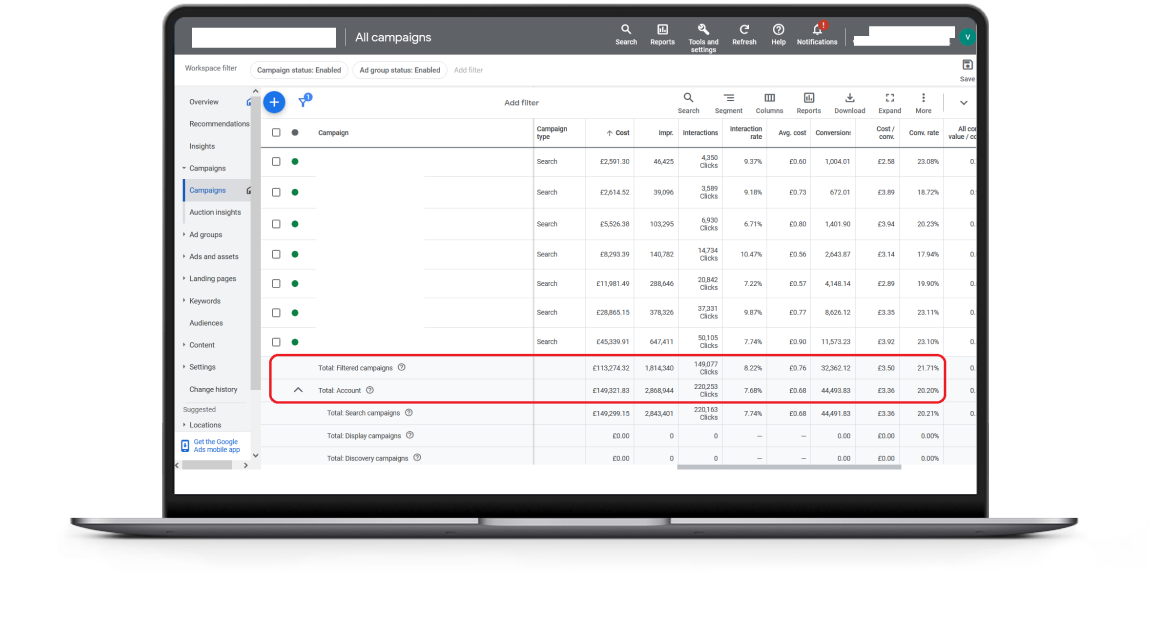Expand the Keywords sidebar section

tap(204, 301)
